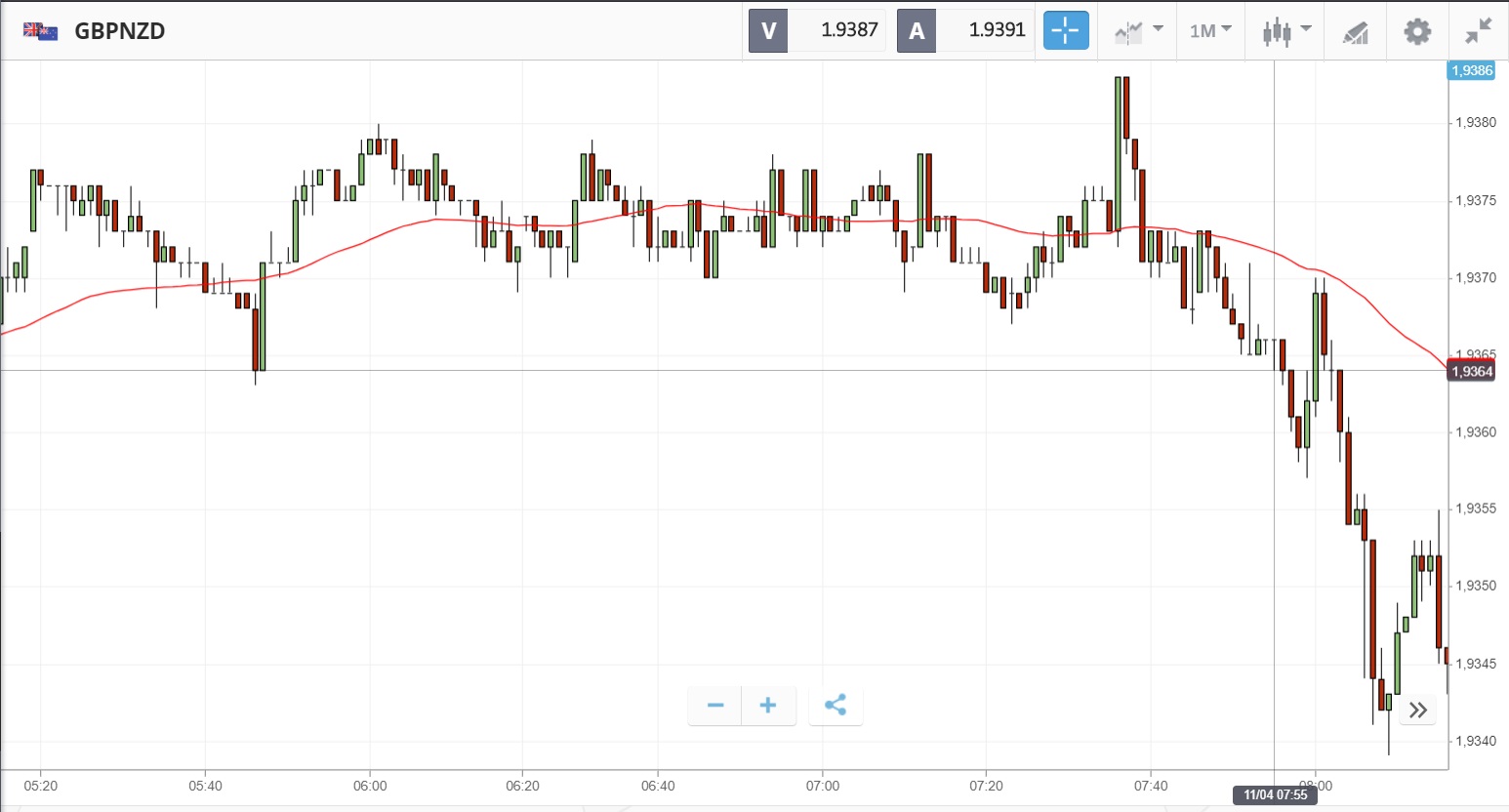Screen dimensions: 1509x812
Task: Click the 11/04 07:55 crosshair time label
Action: pos(1275,794)
